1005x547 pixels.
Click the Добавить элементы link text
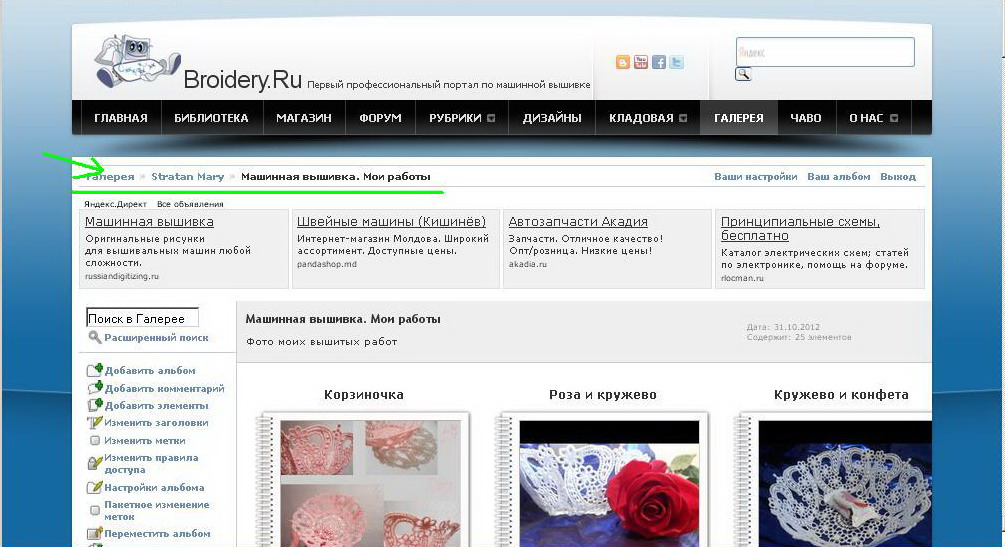[x=157, y=405]
